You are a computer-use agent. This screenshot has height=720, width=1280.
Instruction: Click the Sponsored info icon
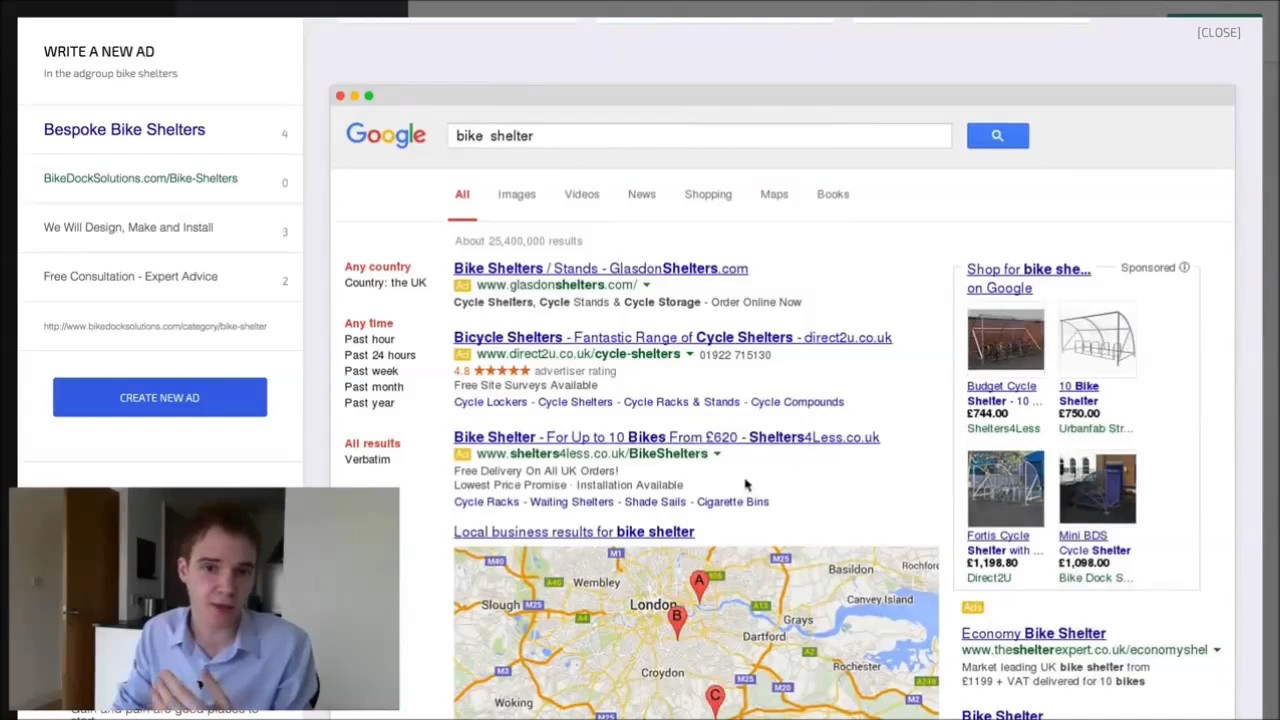(1184, 268)
